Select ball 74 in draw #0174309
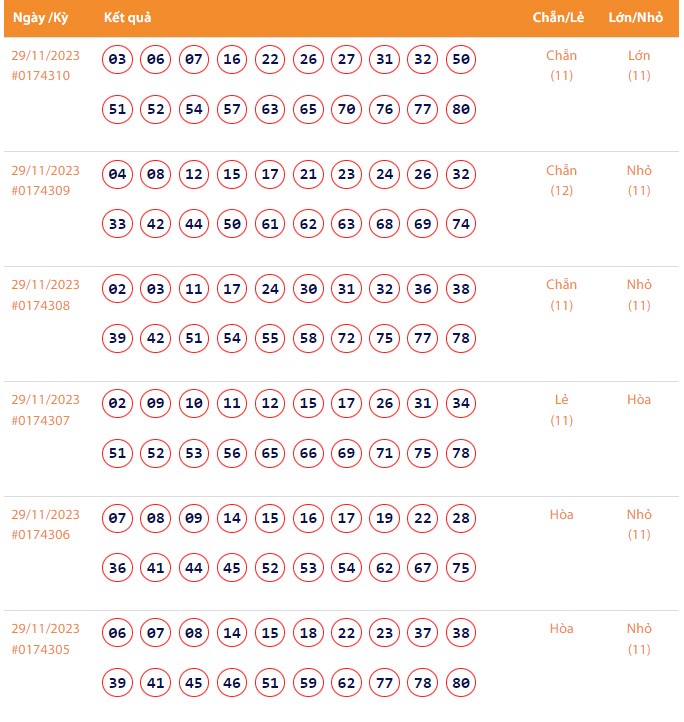The width and height of the screenshot is (684, 722). (x=460, y=224)
